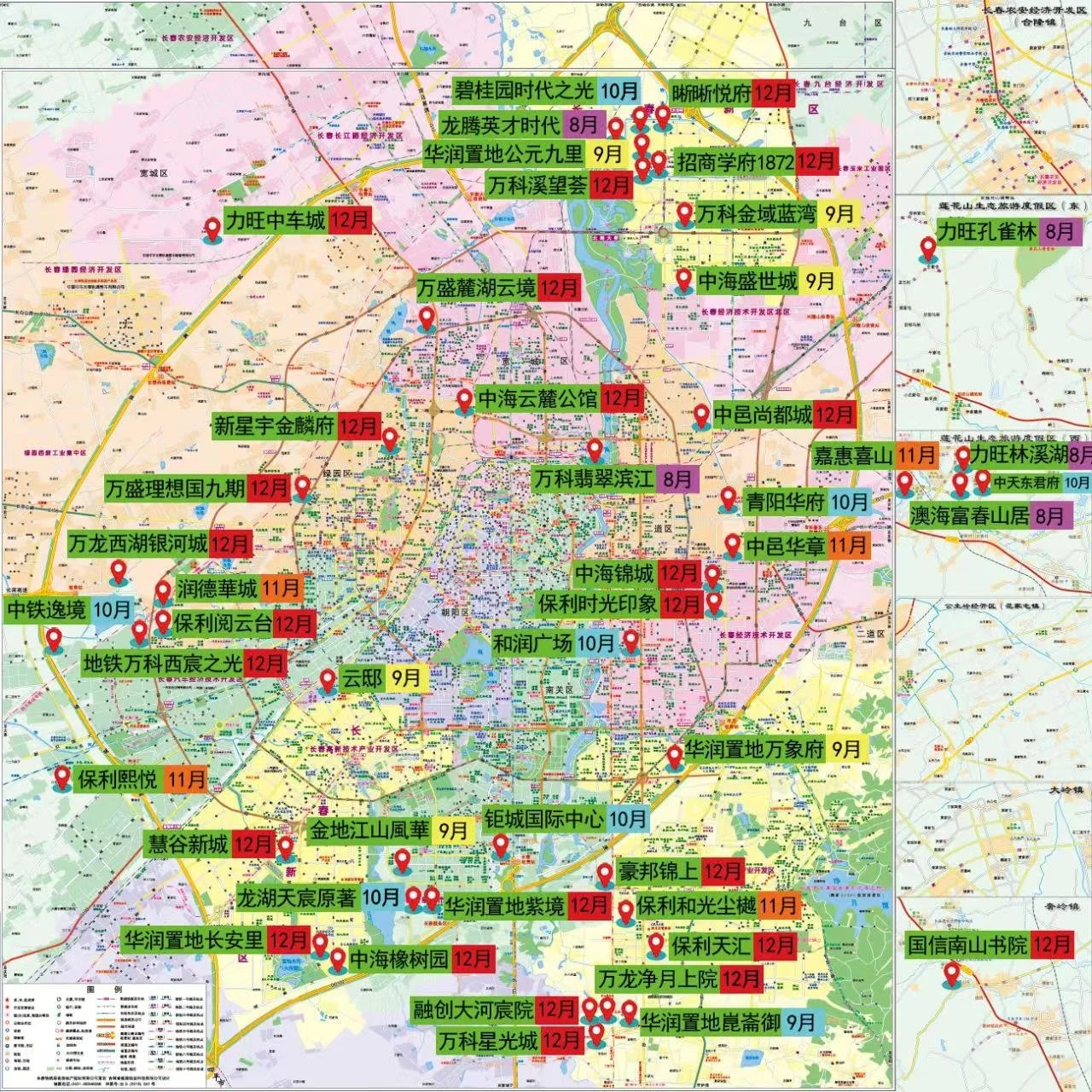Select the 华润置地崑崙御 label
This screenshot has height=1092, width=1092.
tap(711, 1021)
